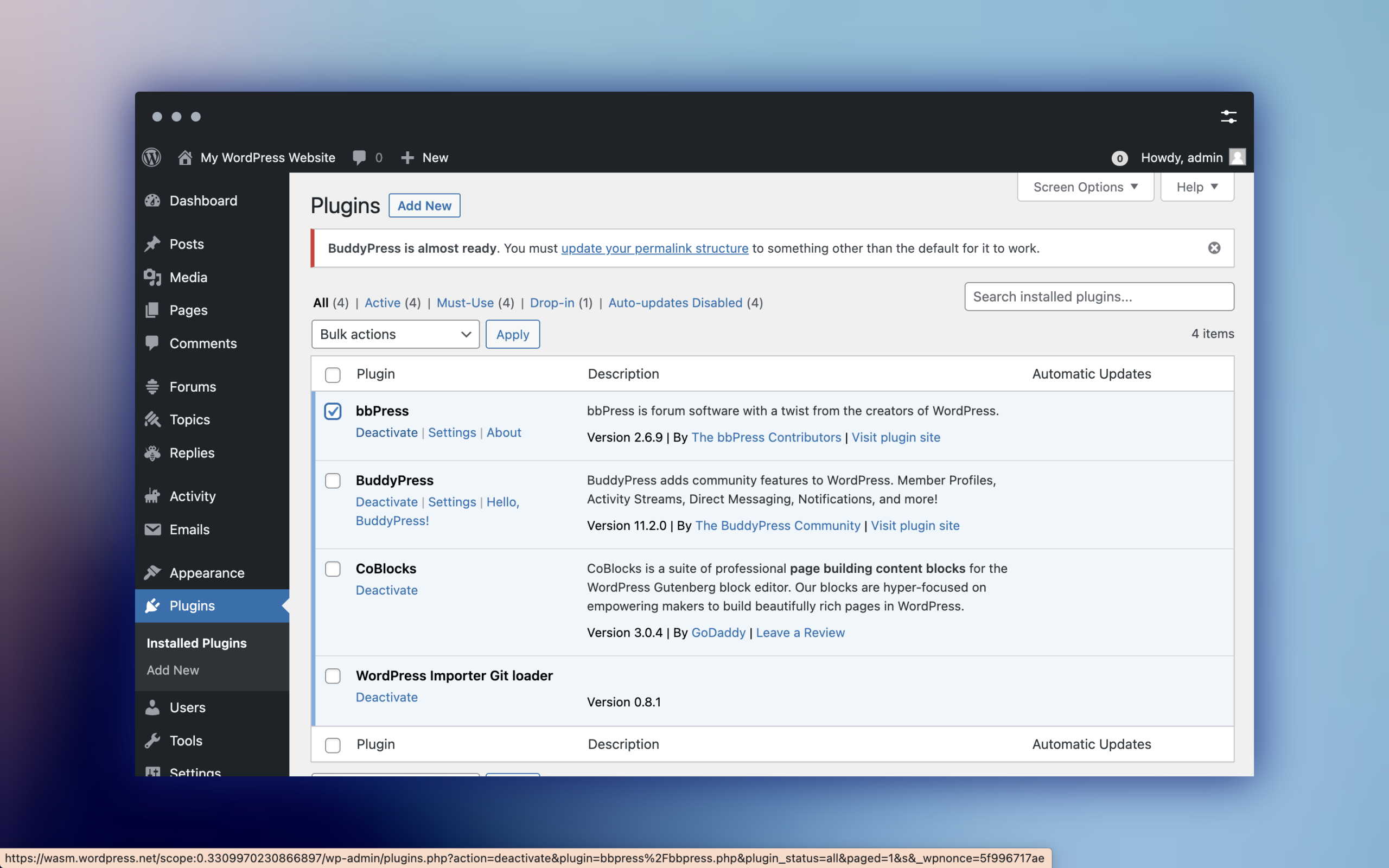Toggle the select-all checkbox in table header
This screenshot has height=868, width=1389.
pyautogui.click(x=333, y=375)
